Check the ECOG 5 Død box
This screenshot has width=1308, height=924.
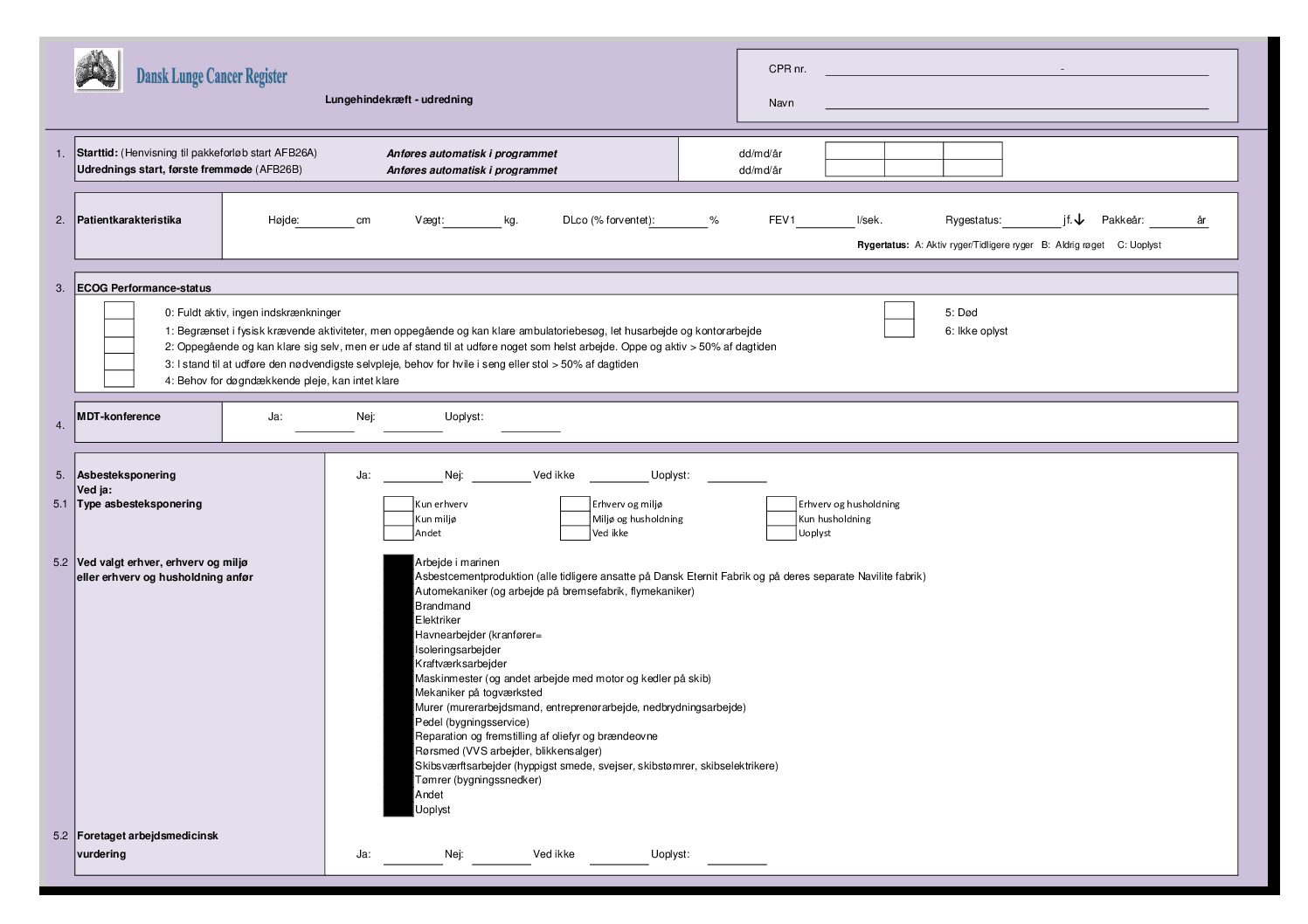click(899, 311)
